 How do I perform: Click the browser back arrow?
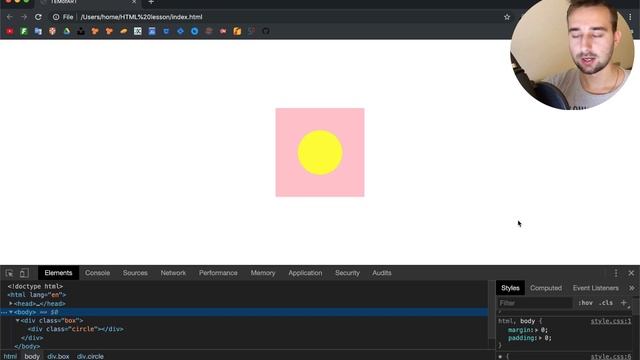point(9,17)
